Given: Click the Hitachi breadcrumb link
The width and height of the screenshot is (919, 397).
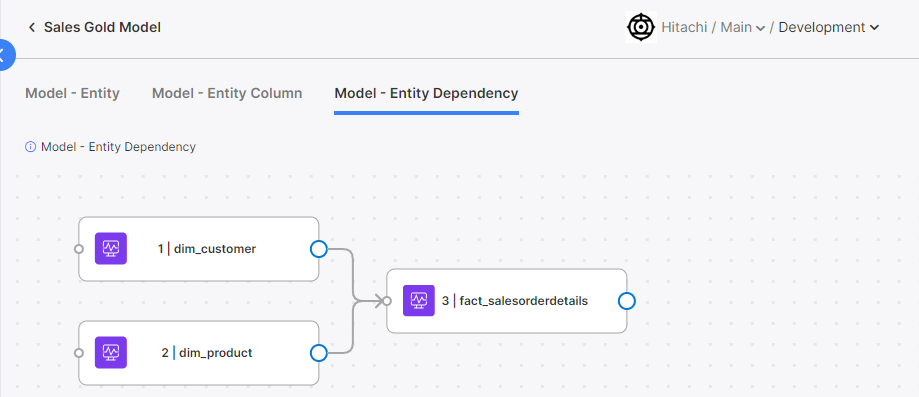Looking at the screenshot, I should [x=684, y=28].
